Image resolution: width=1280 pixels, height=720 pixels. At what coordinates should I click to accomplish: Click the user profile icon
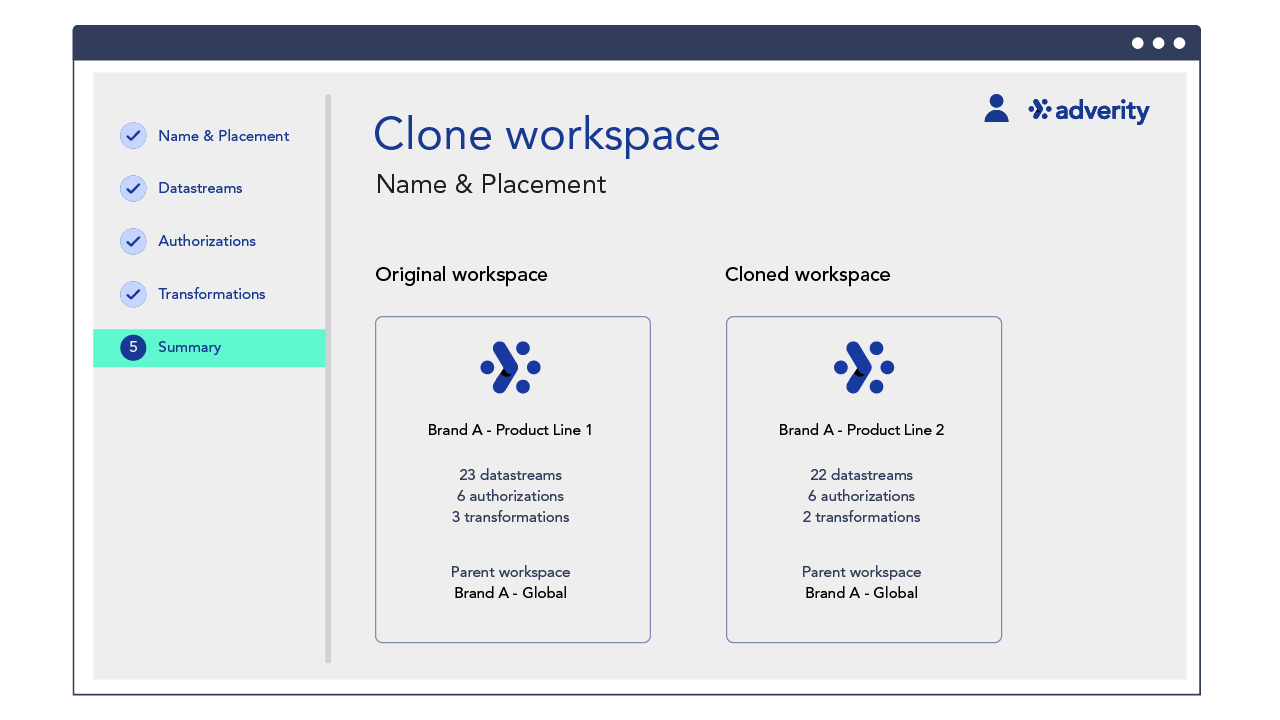coord(996,108)
